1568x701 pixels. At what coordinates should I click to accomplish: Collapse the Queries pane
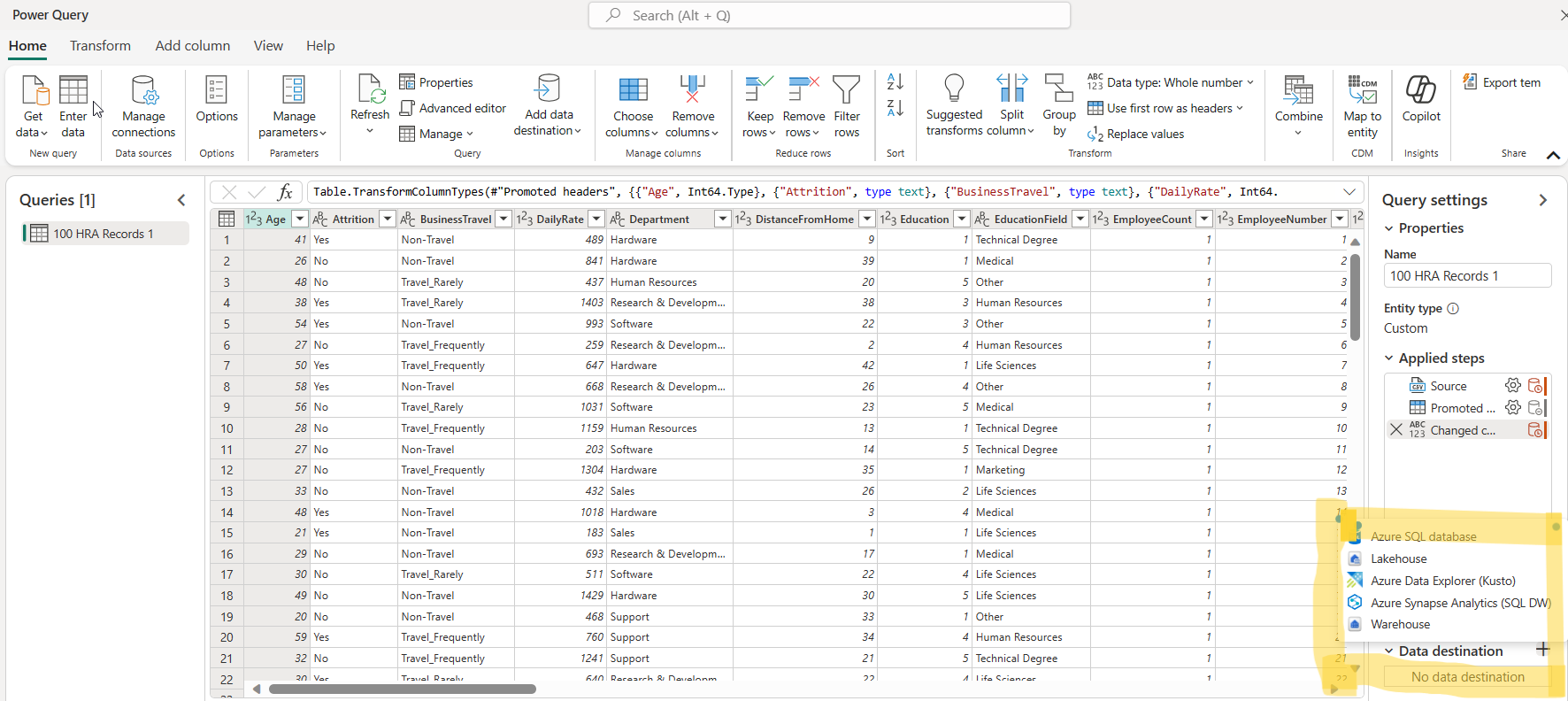coord(181,200)
